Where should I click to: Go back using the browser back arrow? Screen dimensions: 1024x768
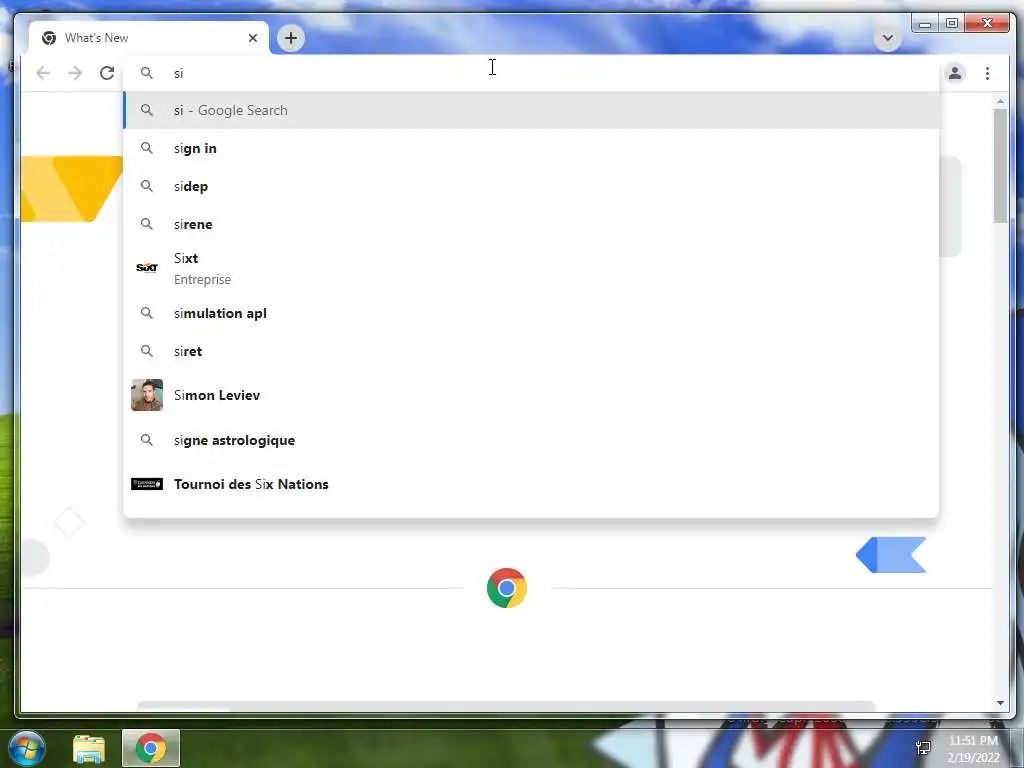43,73
